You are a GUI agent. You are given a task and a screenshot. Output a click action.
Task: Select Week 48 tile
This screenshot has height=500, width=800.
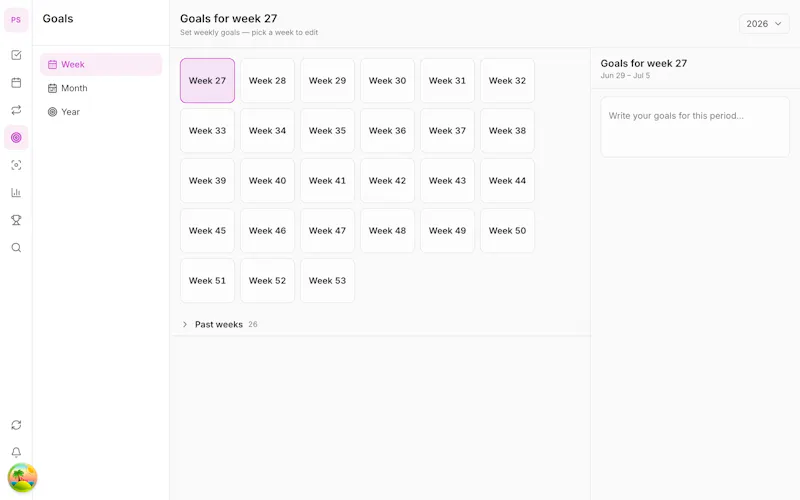point(387,231)
